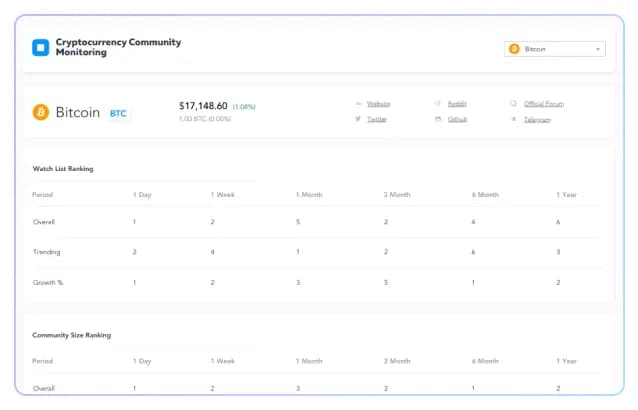Click the 1 Day header in Community Size Ranking
Image resolution: width=638 pixels, height=410 pixels.
point(142,361)
